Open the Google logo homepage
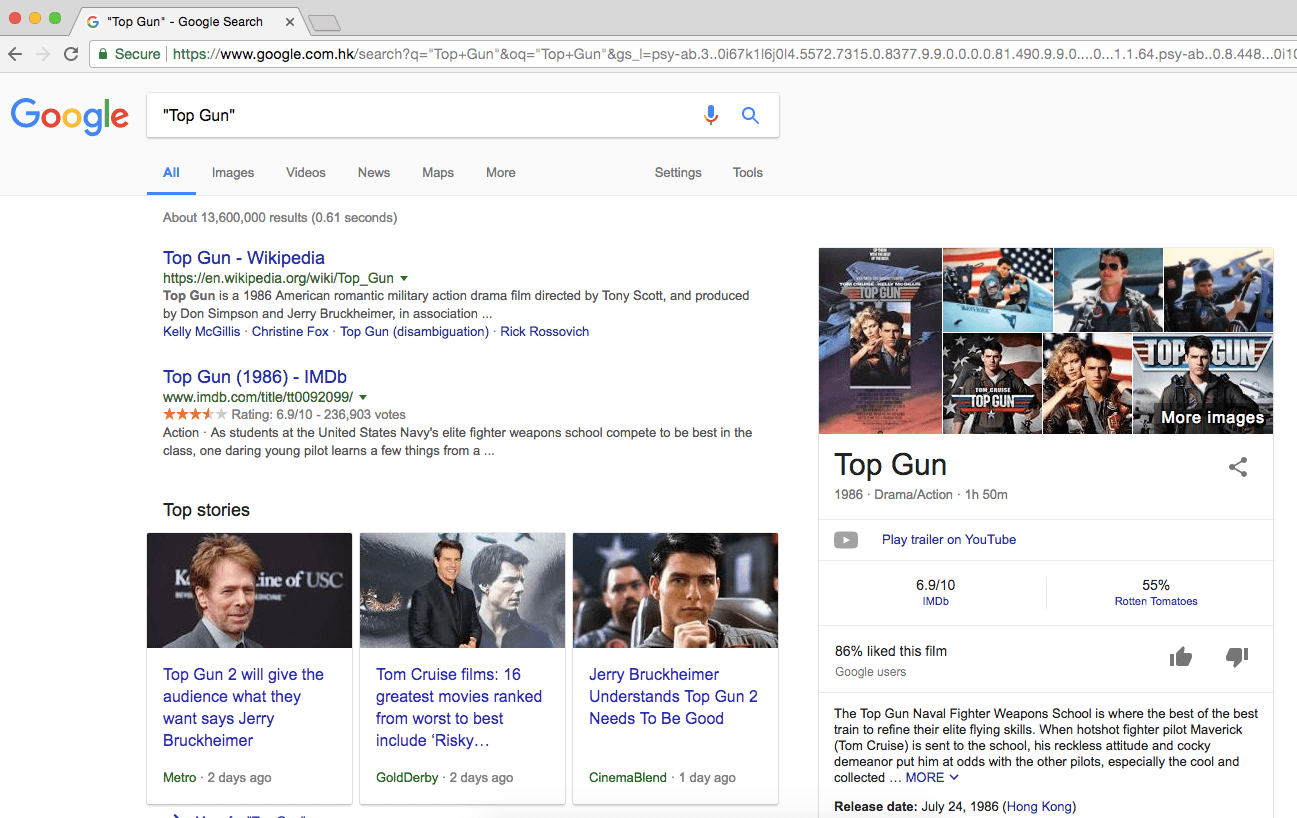Viewport: 1297px width, 818px height. point(70,116)
